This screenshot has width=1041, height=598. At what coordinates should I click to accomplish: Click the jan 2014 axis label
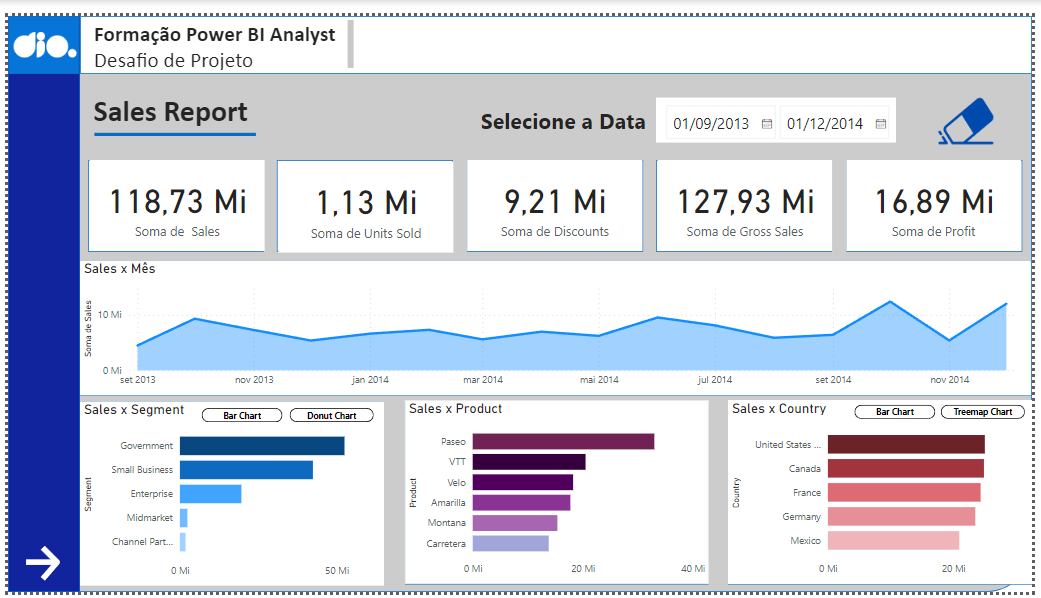coord(370,380)
